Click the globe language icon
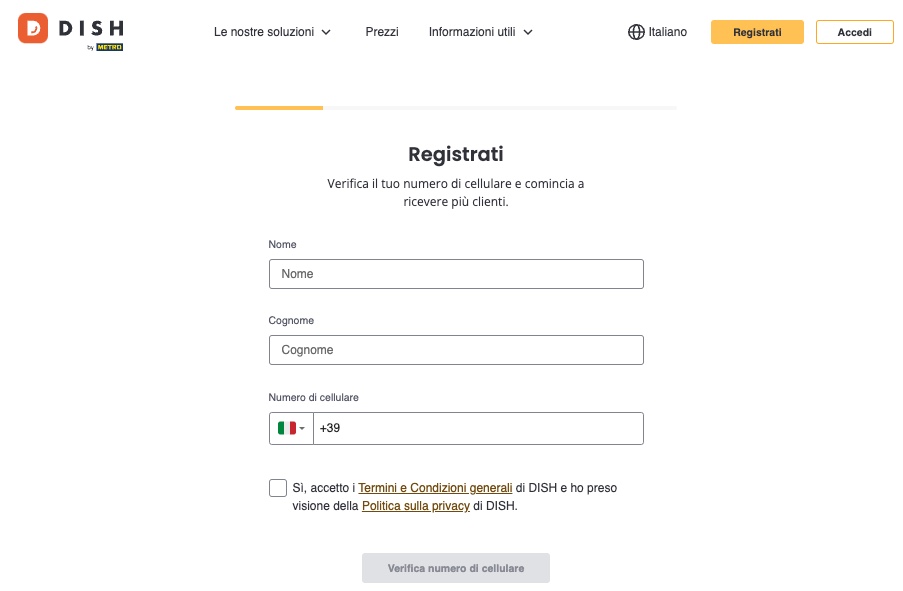 pos(636,32)
